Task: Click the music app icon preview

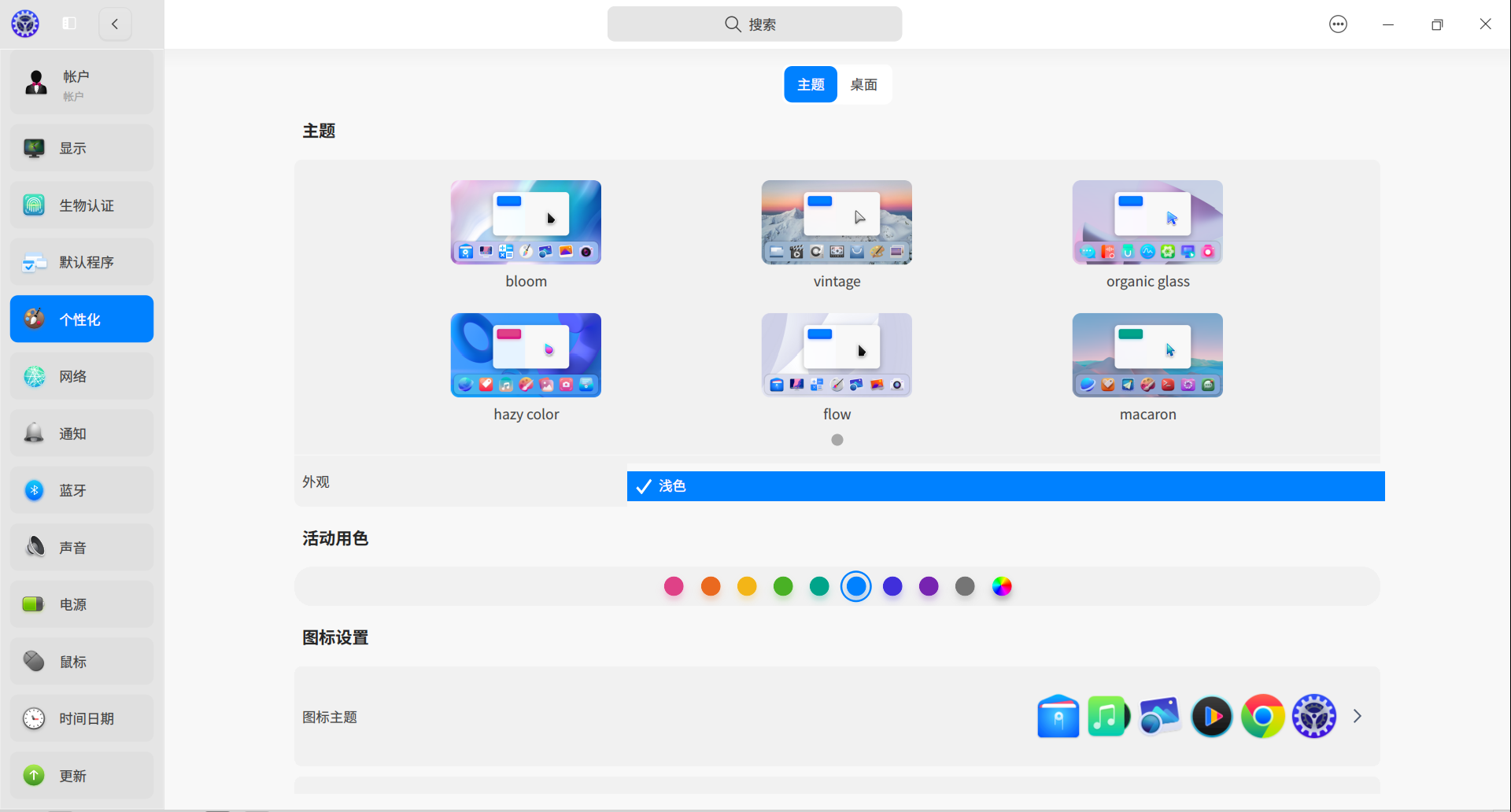Action: click(1109, 716)
